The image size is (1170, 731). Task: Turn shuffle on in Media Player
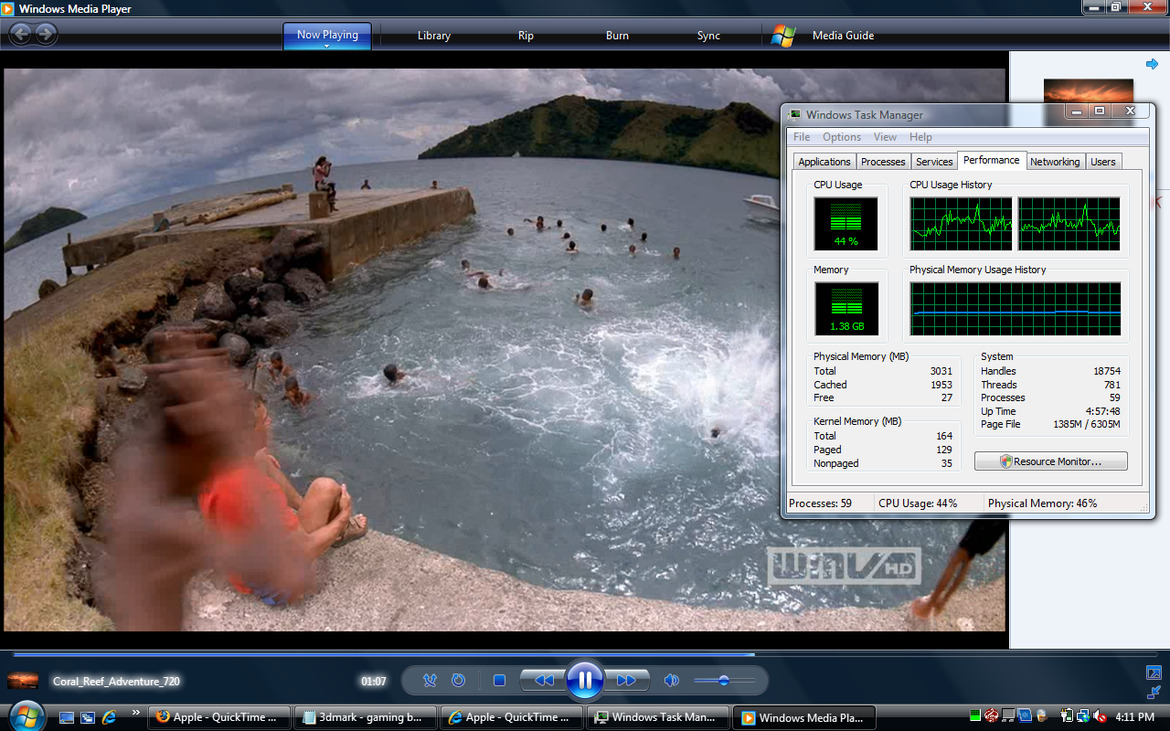[x=430, y=680]
